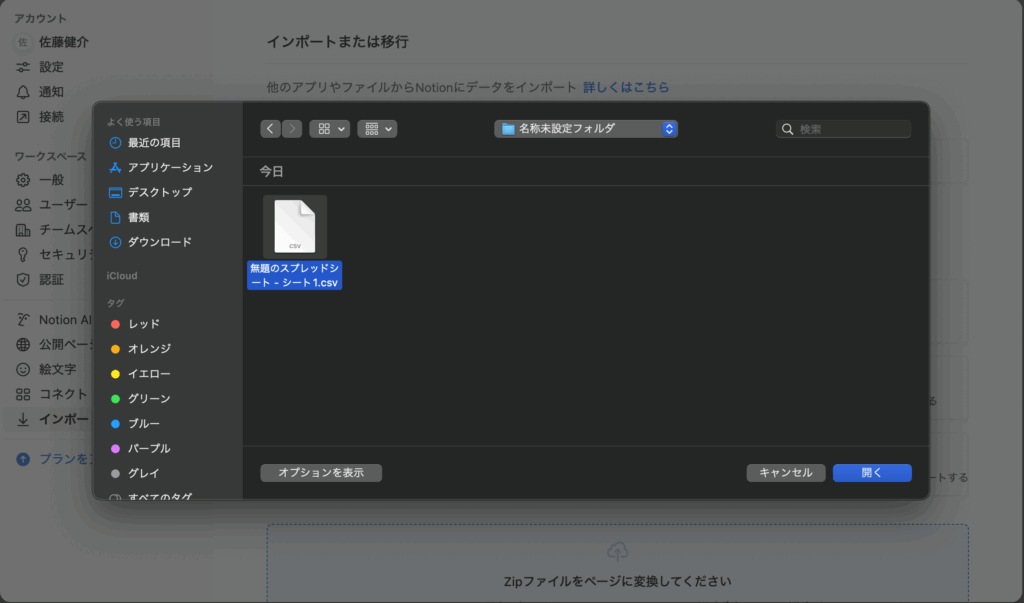The image size is (1024, 603).
Task: Select 最近の項目 in the sidebar
Action: (x=154, y=143)
